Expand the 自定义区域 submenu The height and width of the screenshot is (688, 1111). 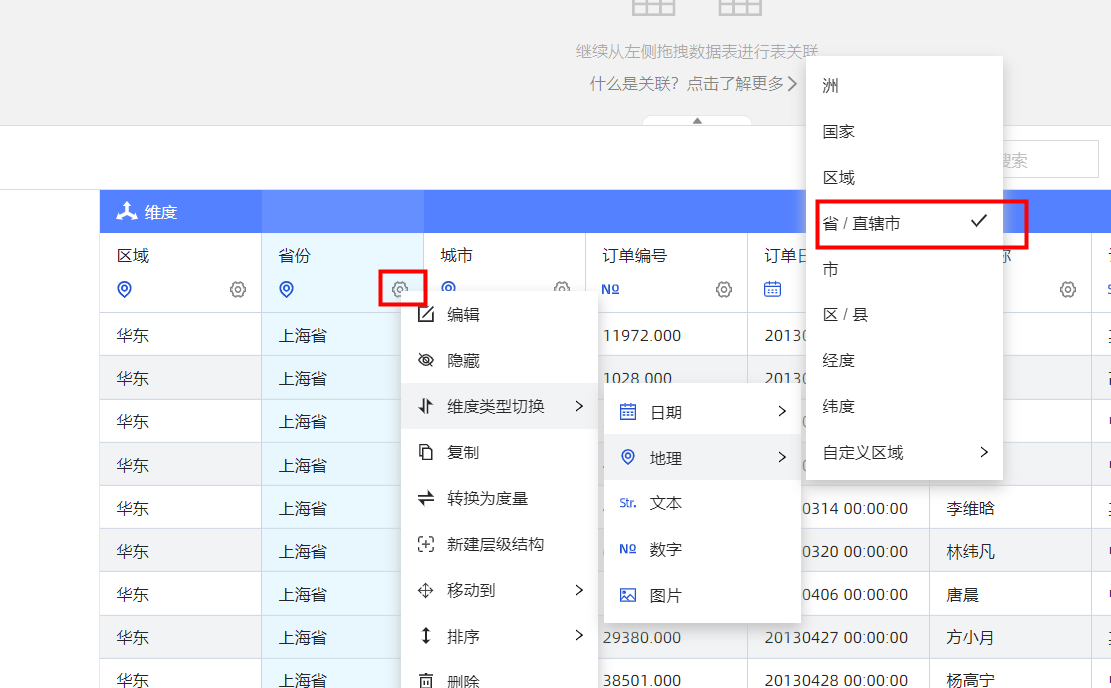click(904, 452)
